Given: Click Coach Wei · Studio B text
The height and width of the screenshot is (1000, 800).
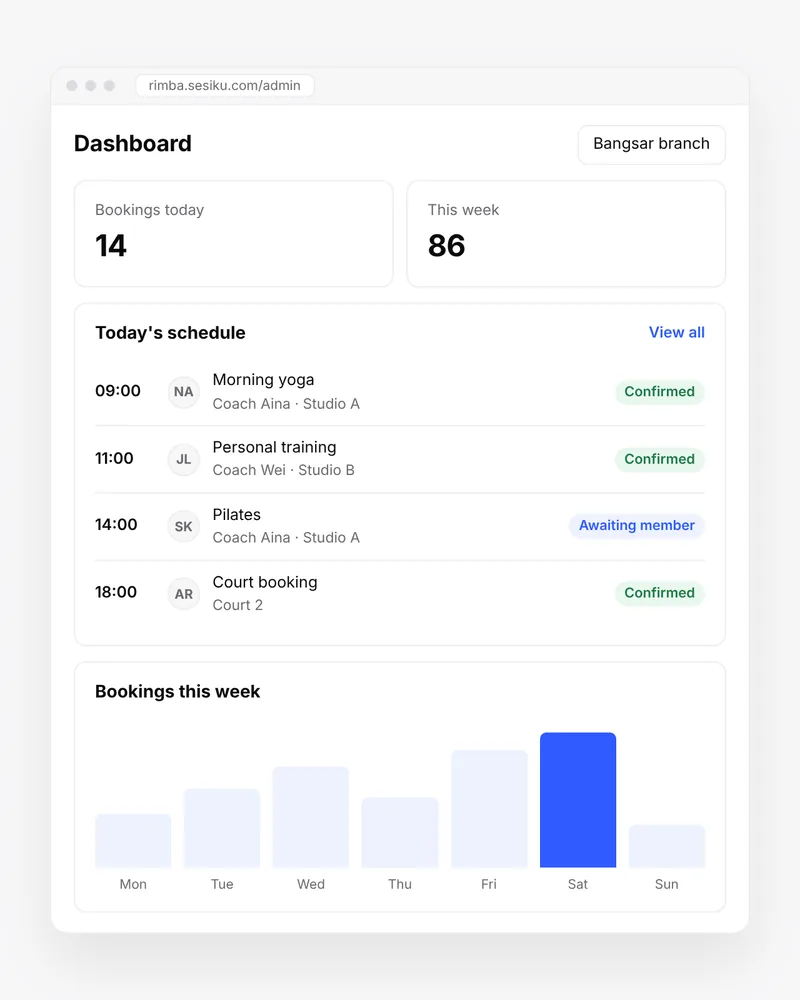Looking at the screenshot, I should tap(283, 470).
